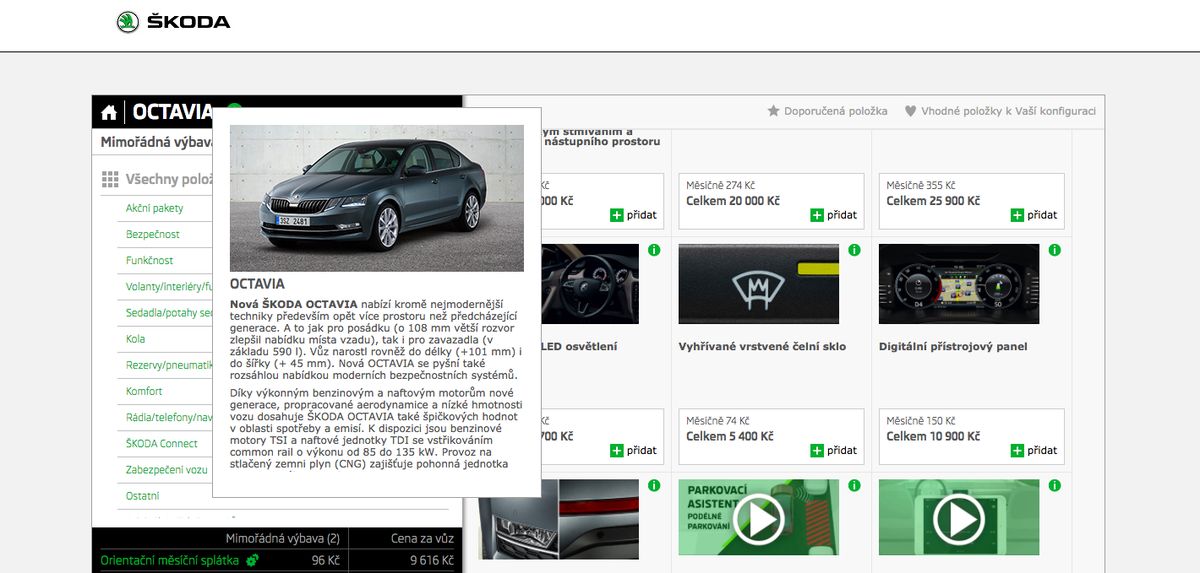1200x573 pixels.
Task: Open the Všechny položky grid icon
Action: (110, 180)
